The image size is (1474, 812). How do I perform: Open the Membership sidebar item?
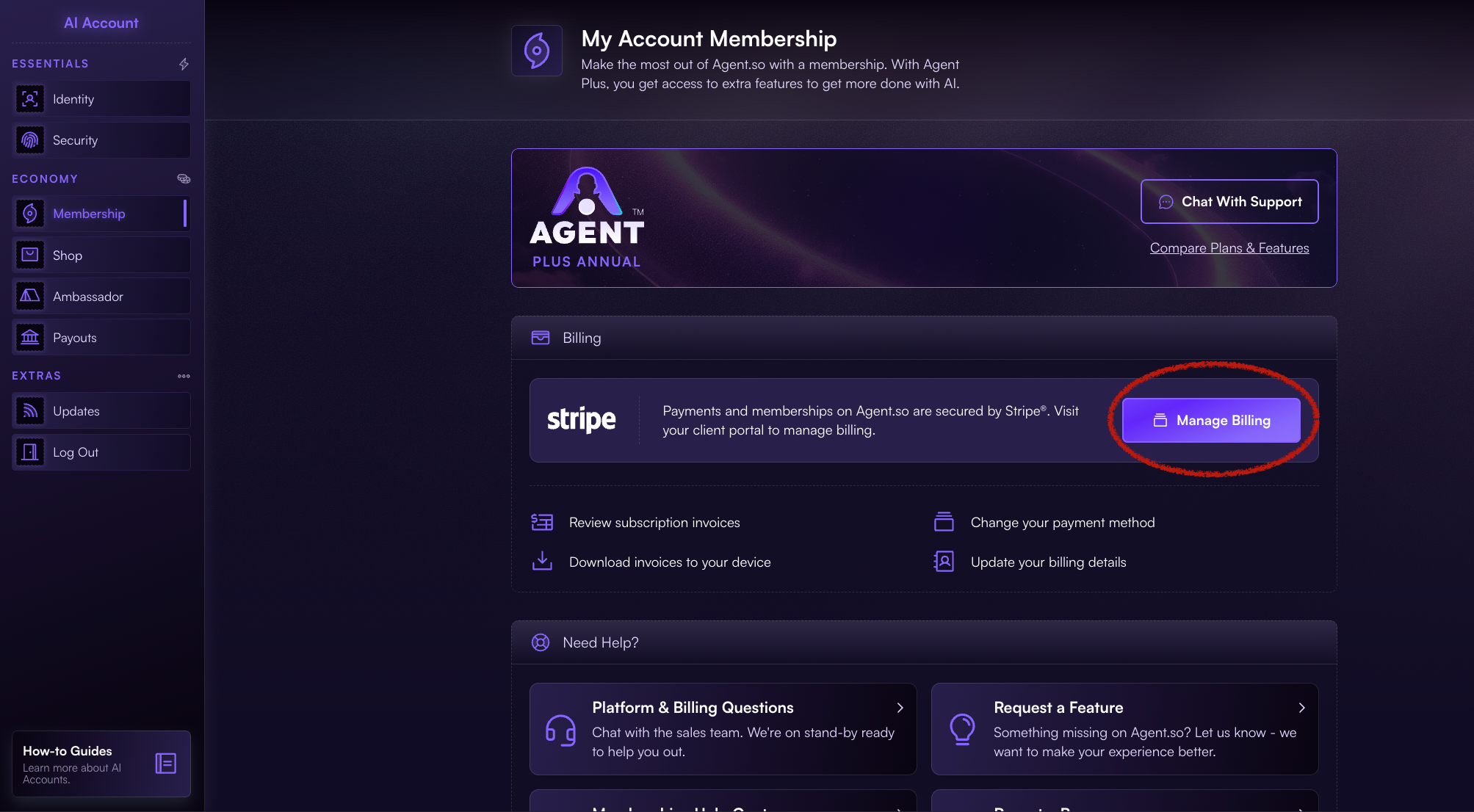tap(101, 214)
